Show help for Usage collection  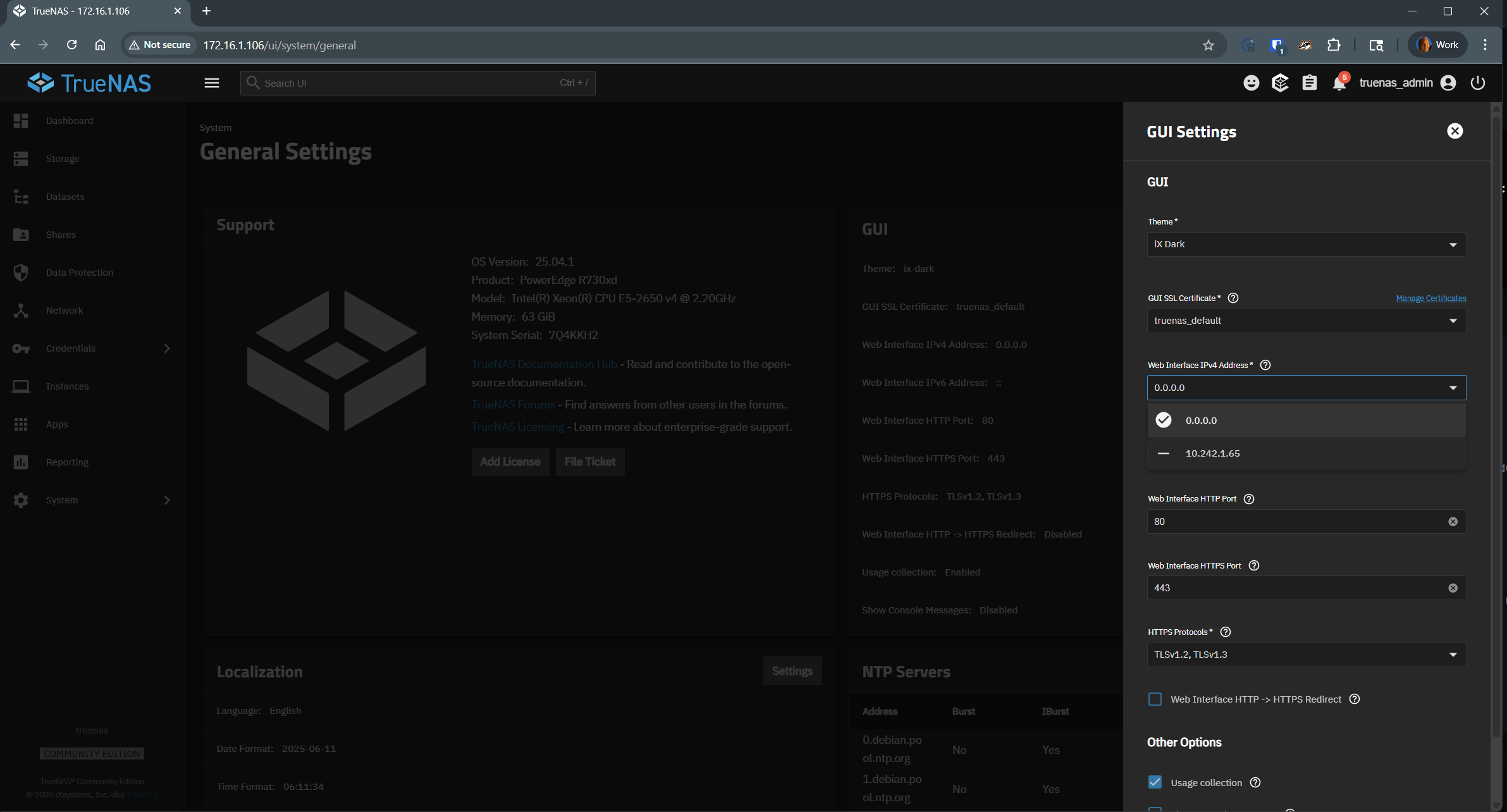tap(1255, 782)
